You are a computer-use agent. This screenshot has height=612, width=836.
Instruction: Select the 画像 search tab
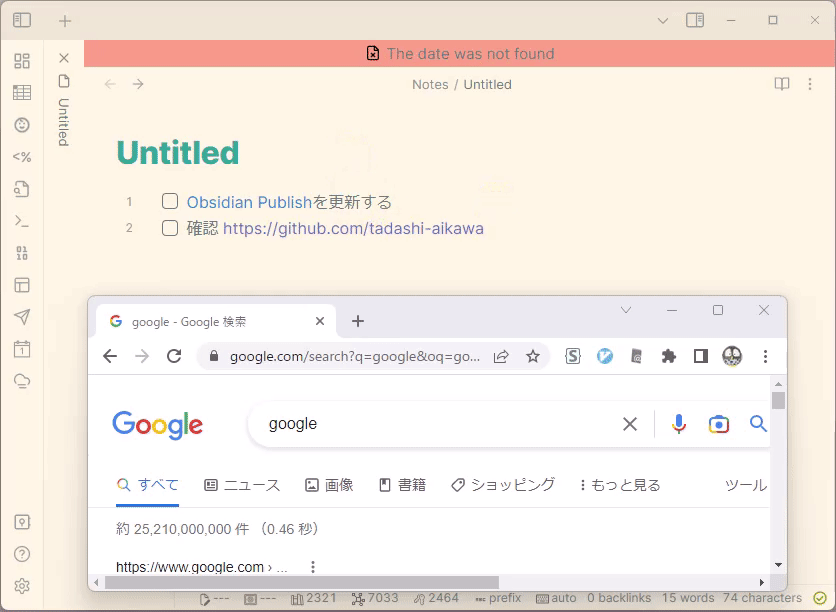pos(329,485)
